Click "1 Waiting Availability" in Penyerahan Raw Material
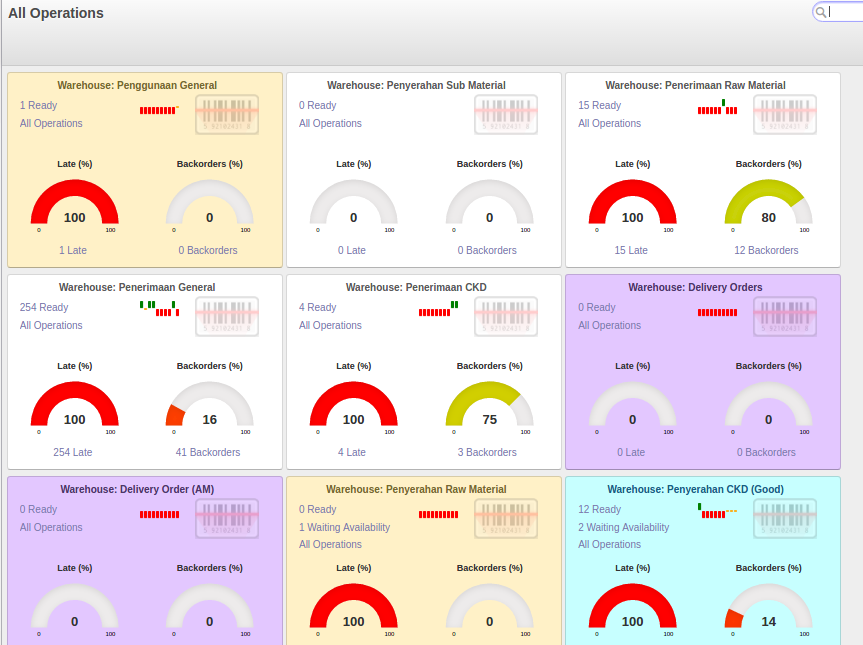 click(x=344, y=528)
